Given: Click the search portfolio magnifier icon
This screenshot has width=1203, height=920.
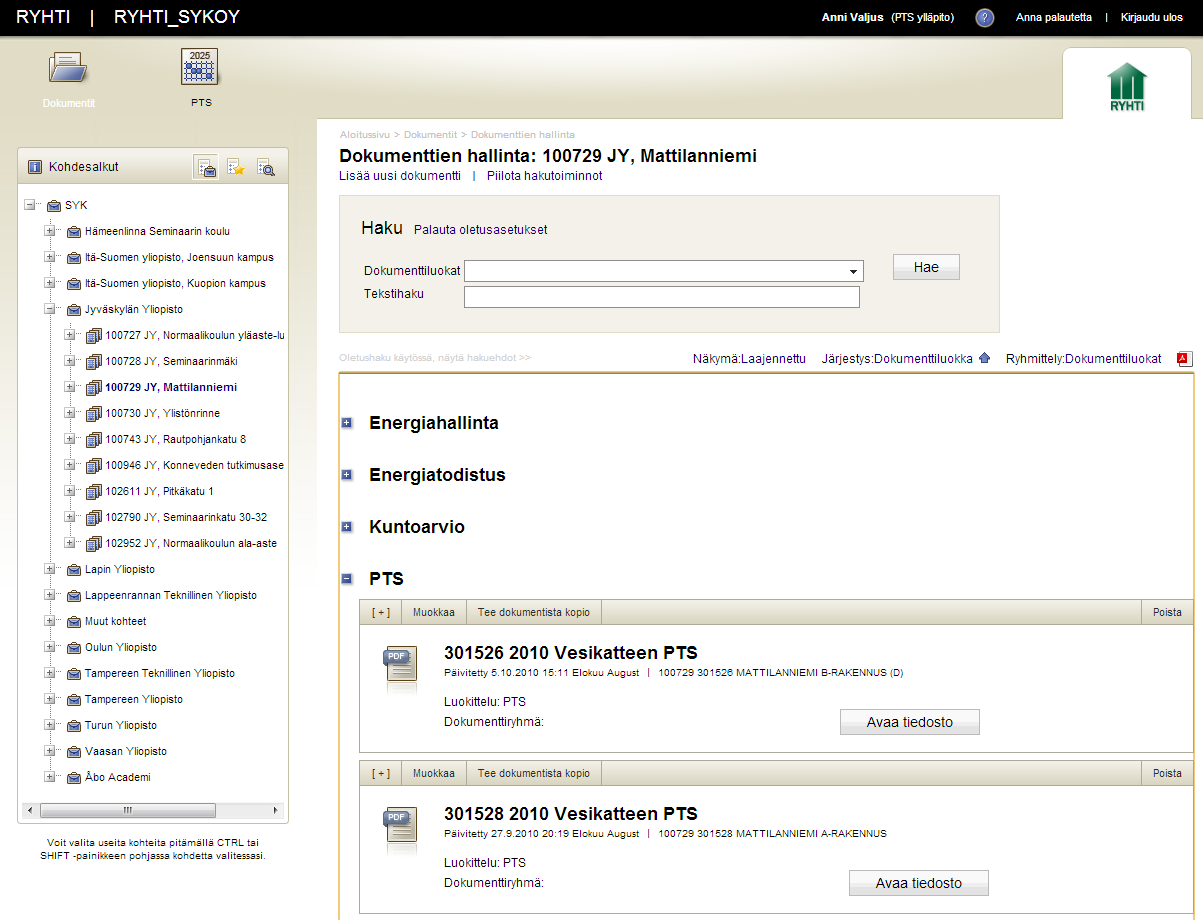Looking at the screenshot, I should point(265,168).
